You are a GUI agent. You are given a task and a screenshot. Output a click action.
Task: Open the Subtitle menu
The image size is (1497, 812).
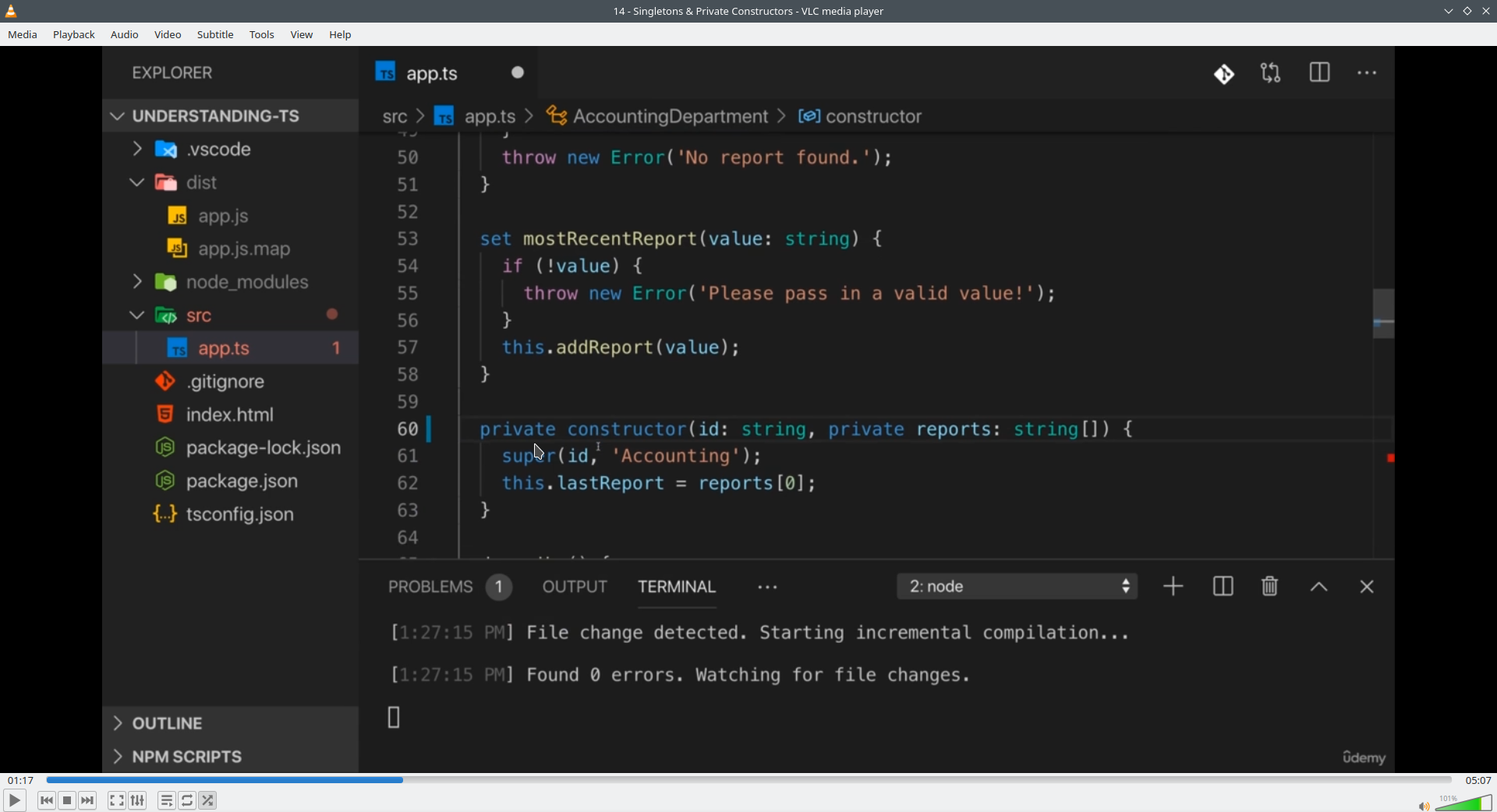[215, 35]
